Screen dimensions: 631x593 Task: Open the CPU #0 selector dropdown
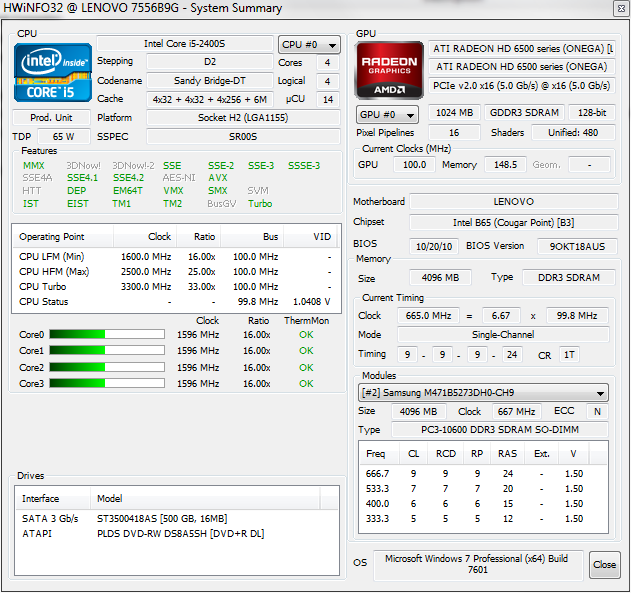309,45
